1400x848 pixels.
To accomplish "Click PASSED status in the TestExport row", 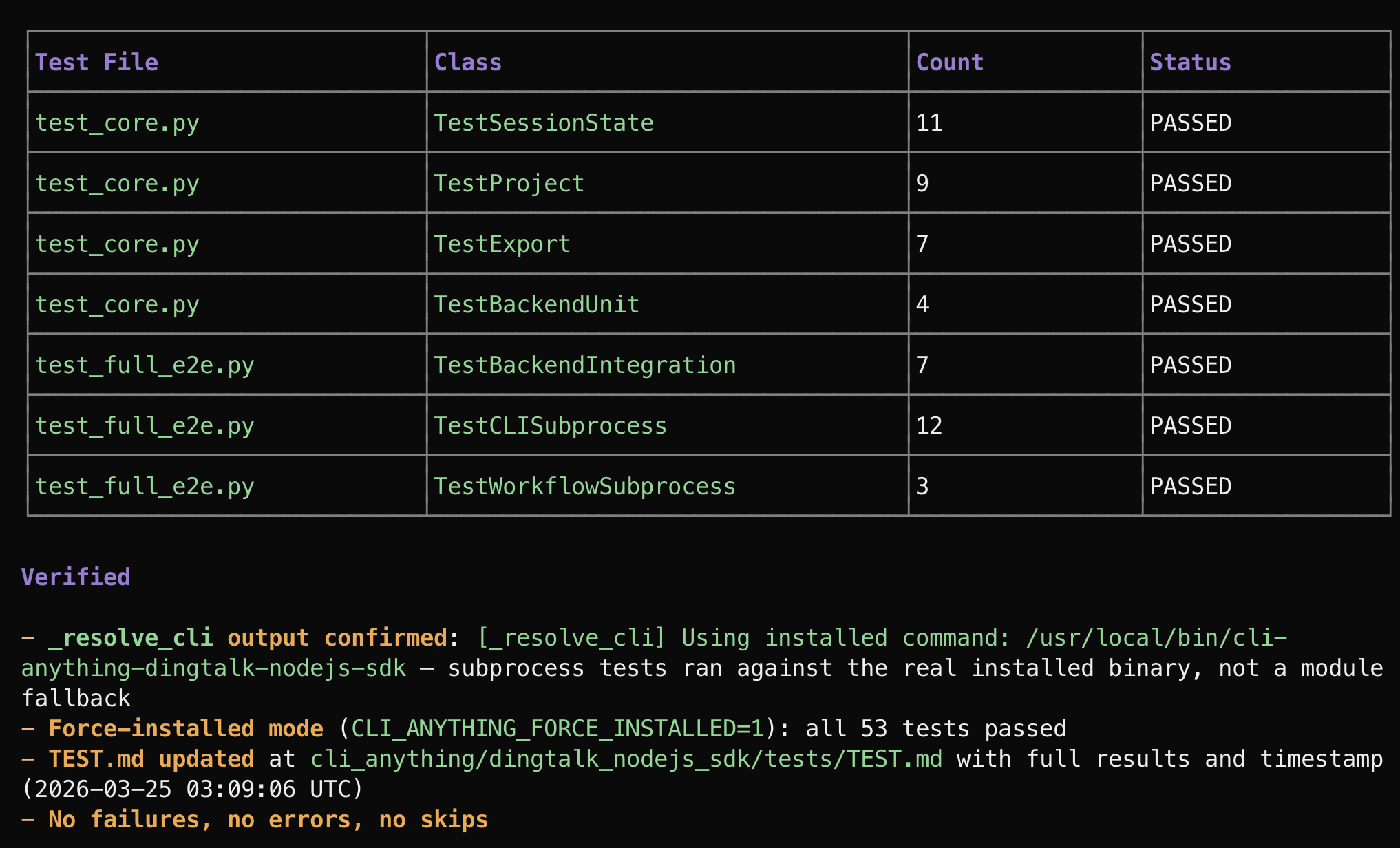I will 1190,244.
